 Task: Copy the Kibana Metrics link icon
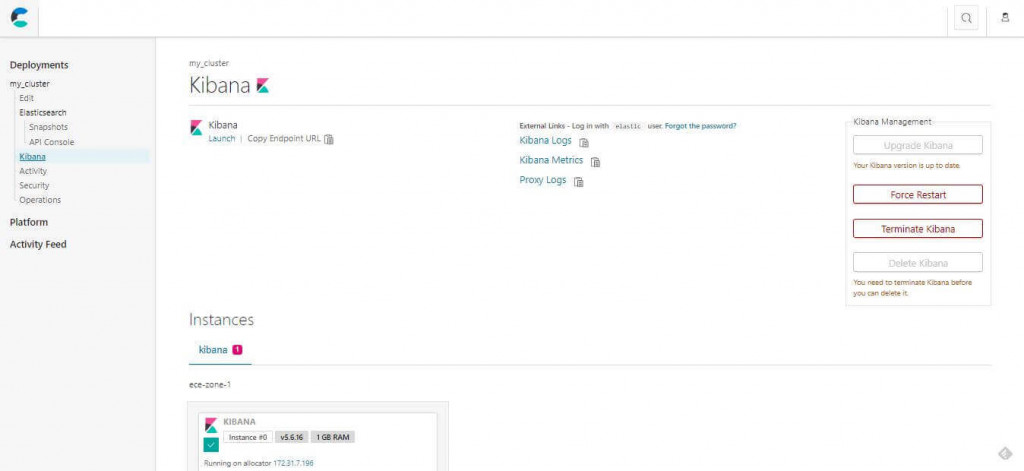595,162
